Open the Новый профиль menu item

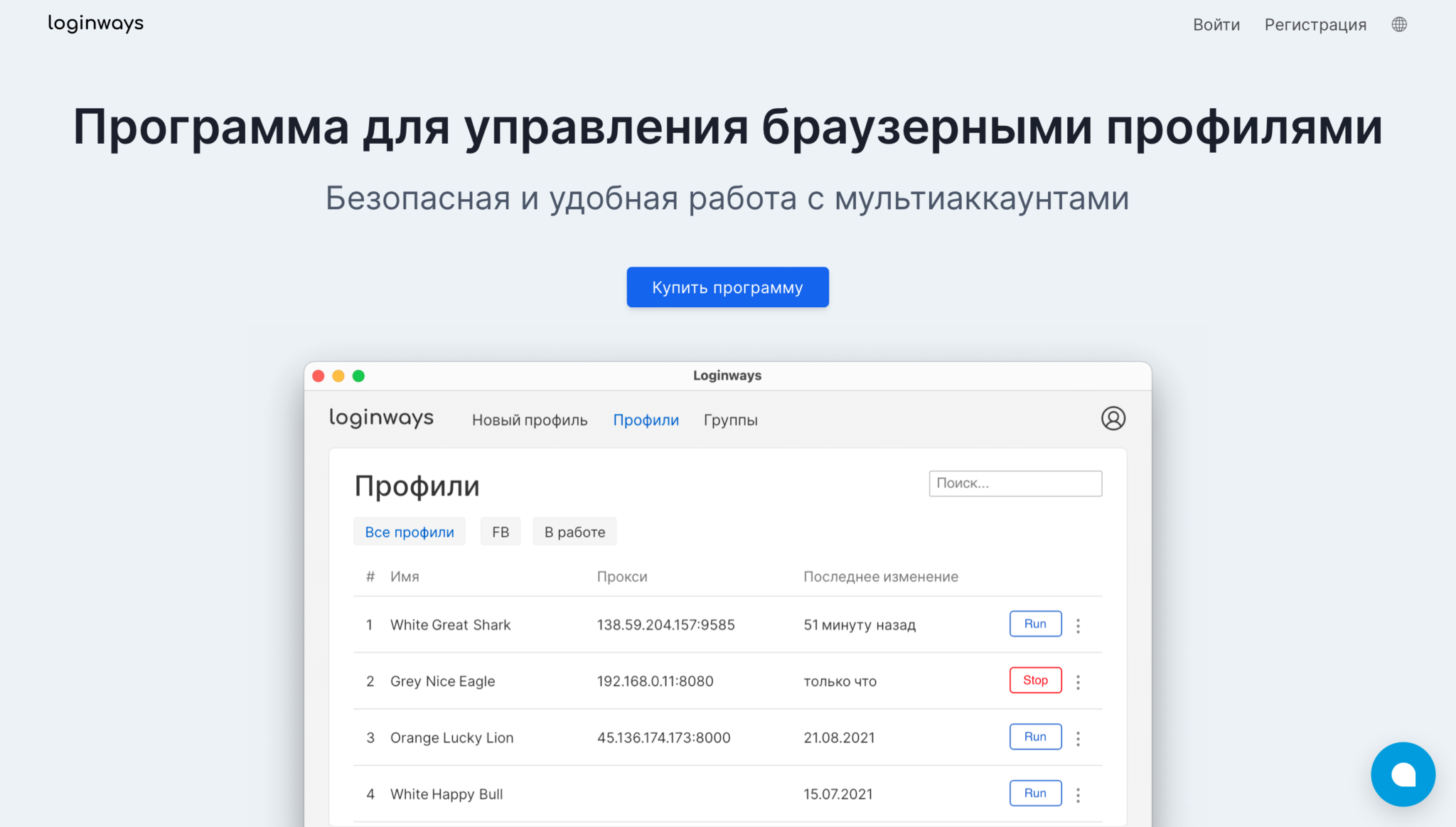[530, 420]
